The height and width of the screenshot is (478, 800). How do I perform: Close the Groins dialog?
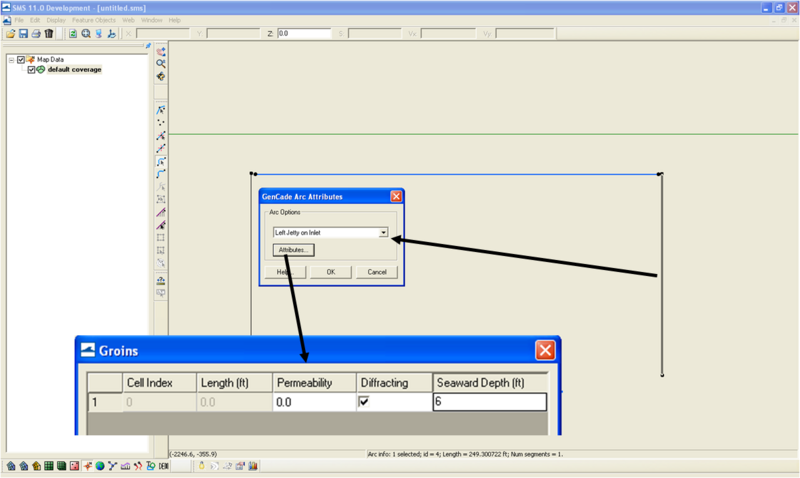[x=545, y=350]
